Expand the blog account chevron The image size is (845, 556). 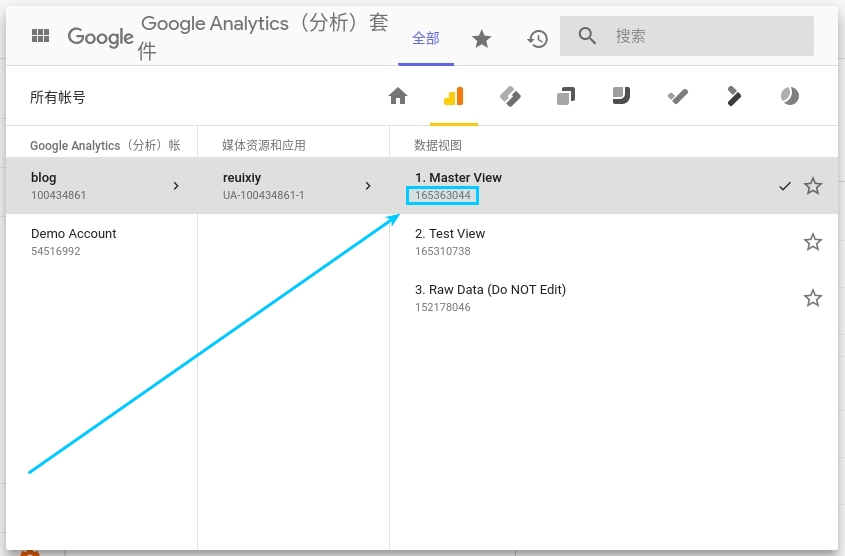click(176, 186)
